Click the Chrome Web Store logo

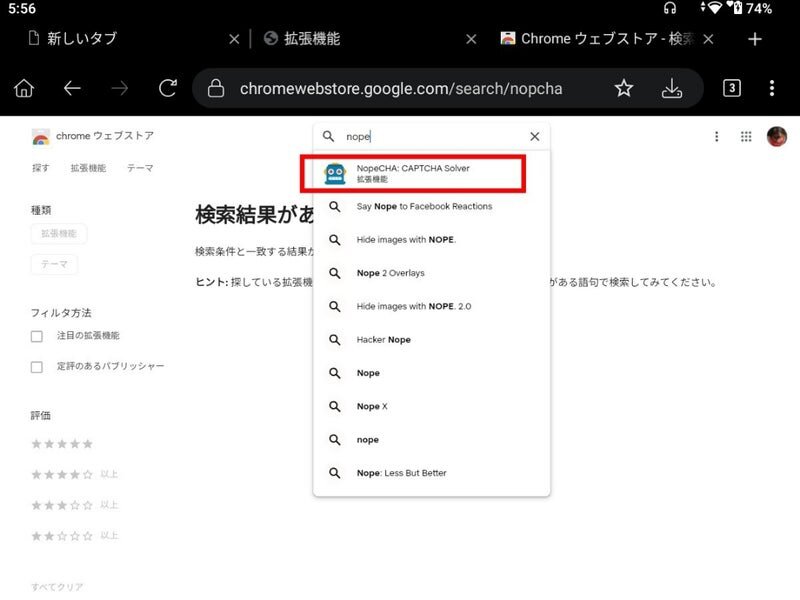tap(92, 136)
